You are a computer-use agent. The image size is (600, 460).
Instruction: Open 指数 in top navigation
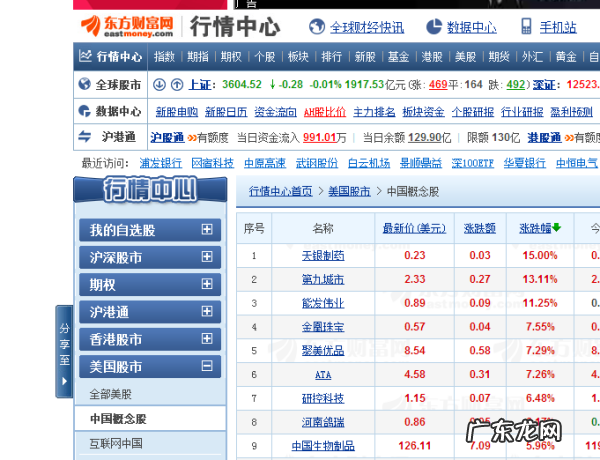(164, 57)
